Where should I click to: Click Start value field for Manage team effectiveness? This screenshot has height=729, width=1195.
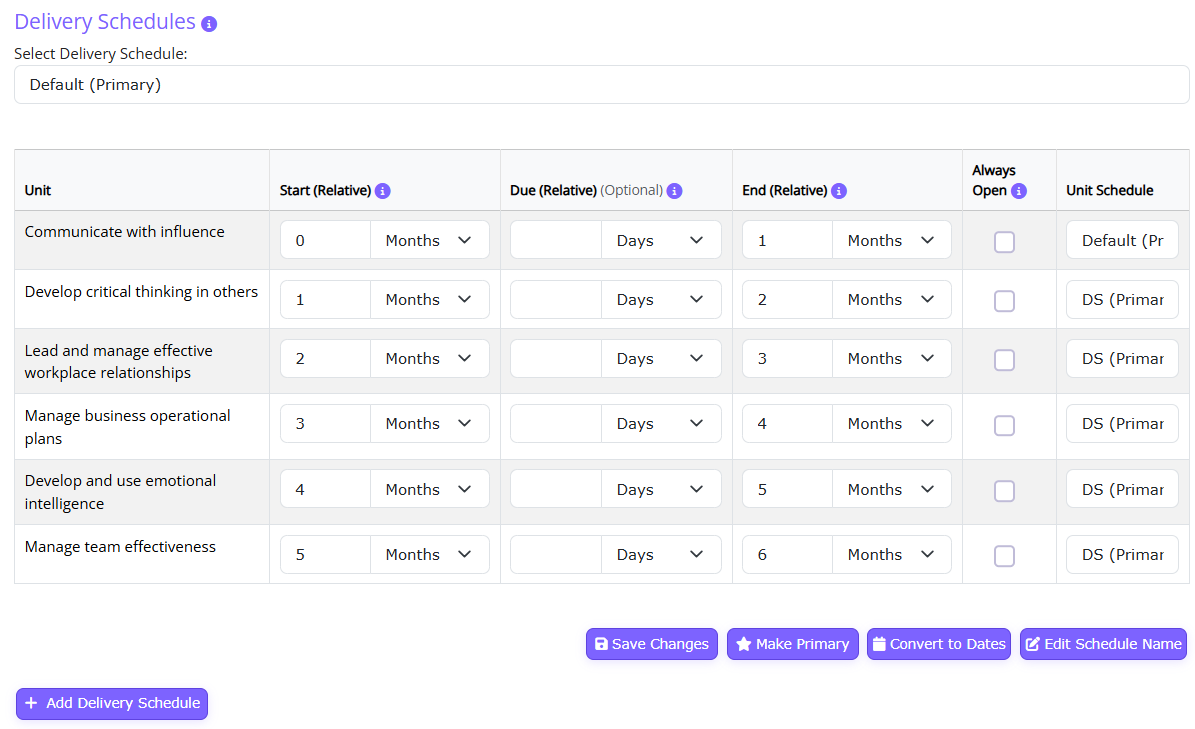coord(325,555)
